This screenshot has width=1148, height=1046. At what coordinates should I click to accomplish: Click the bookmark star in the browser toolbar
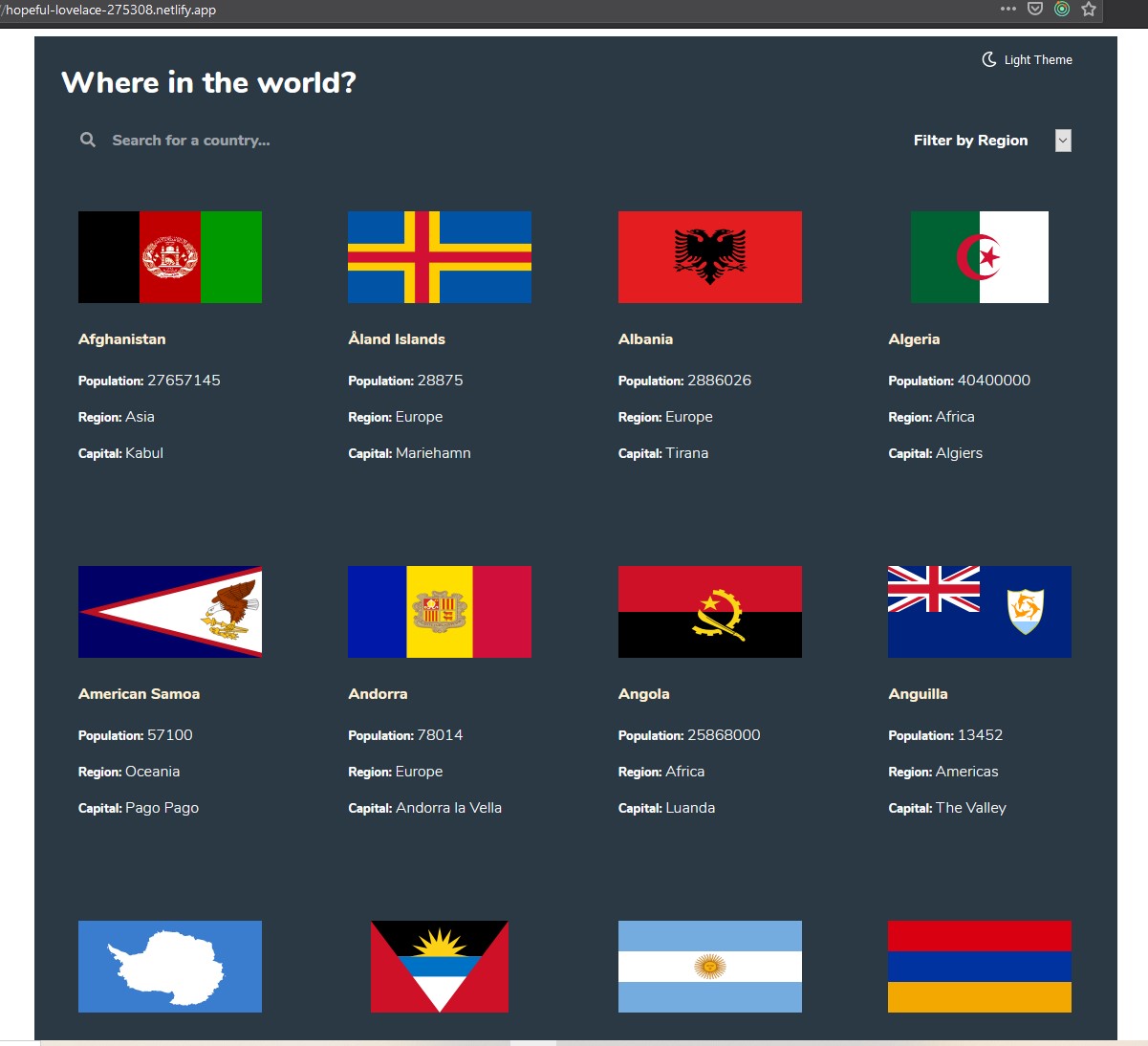click(1088, 10)
